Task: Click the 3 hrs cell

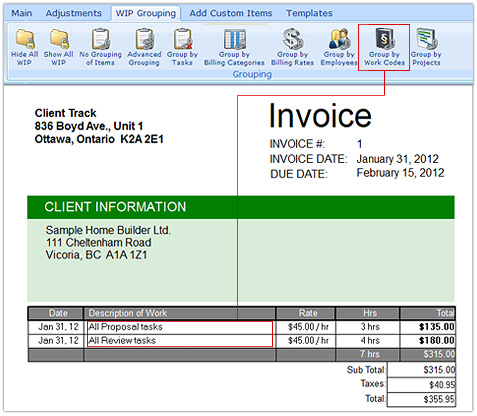Action: 368,327
